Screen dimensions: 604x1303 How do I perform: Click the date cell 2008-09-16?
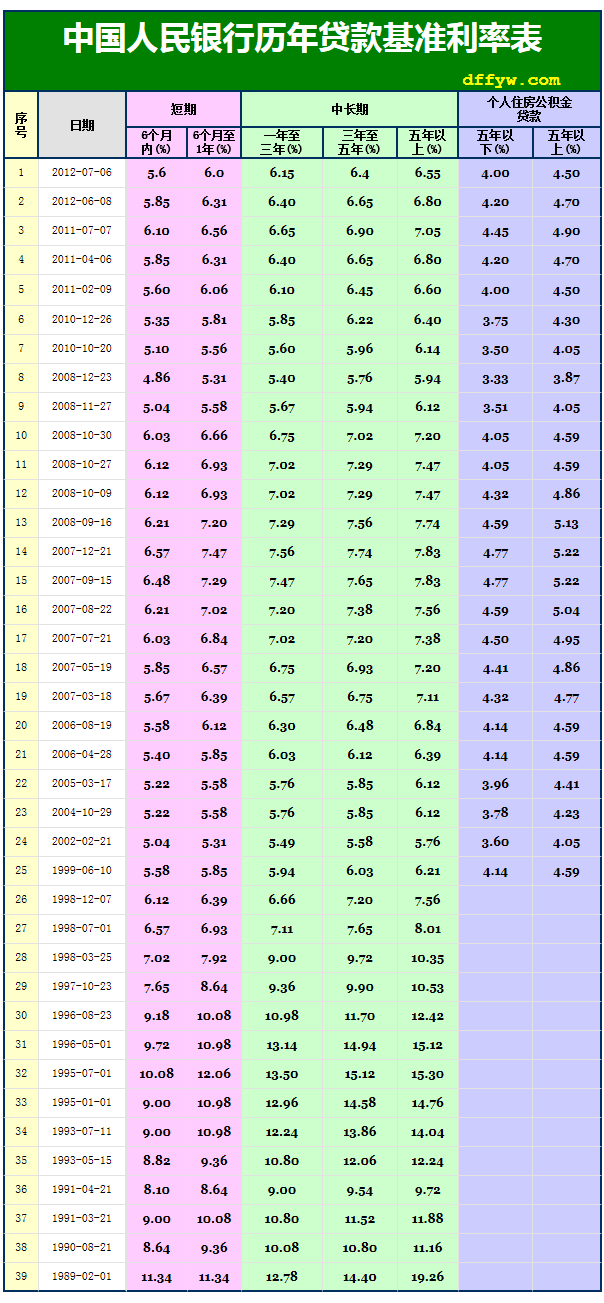82,523
